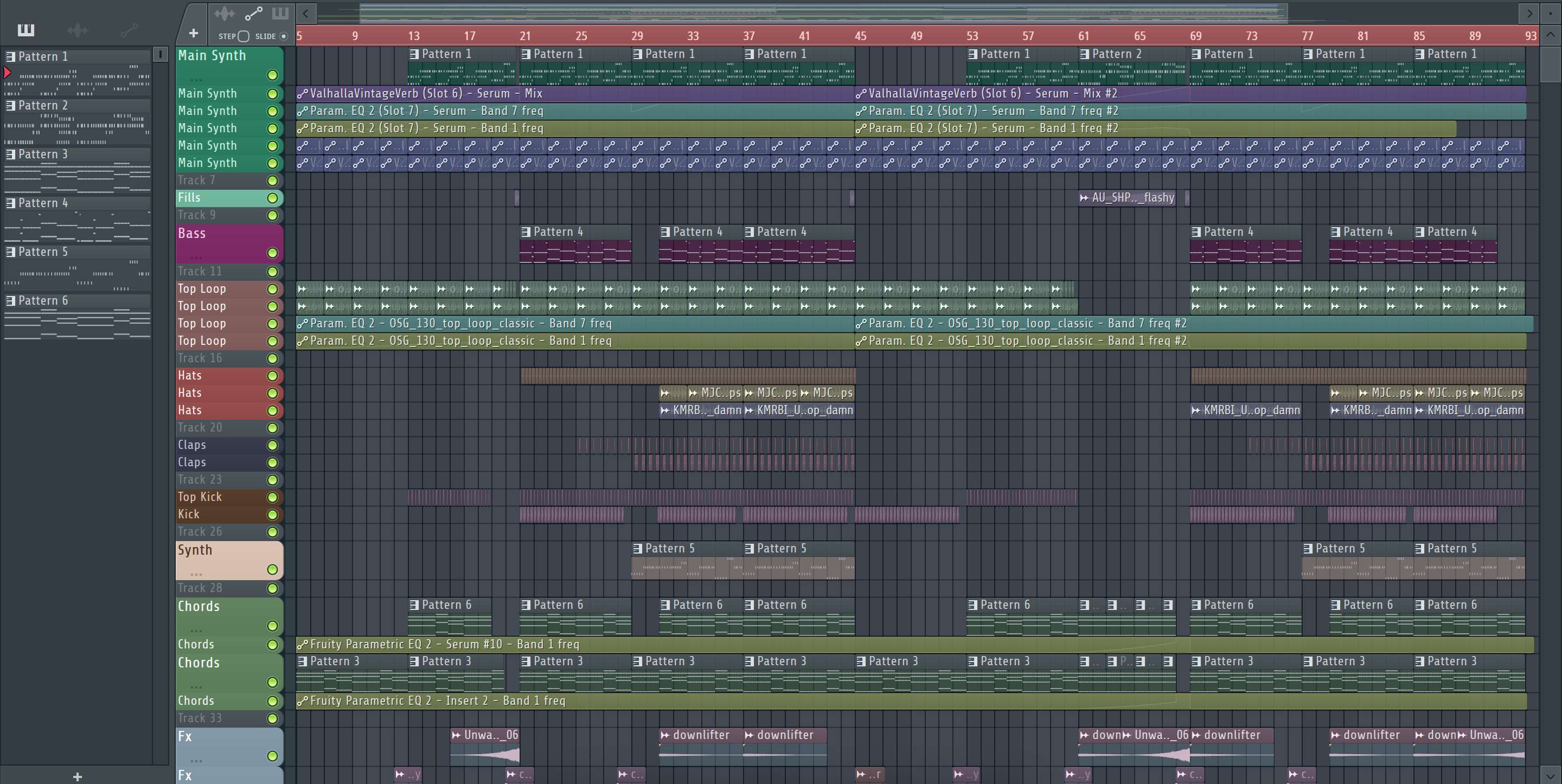Mute the Synth track with its green LED
This screenshot has height=784, width=1562.
pos(272,569)
